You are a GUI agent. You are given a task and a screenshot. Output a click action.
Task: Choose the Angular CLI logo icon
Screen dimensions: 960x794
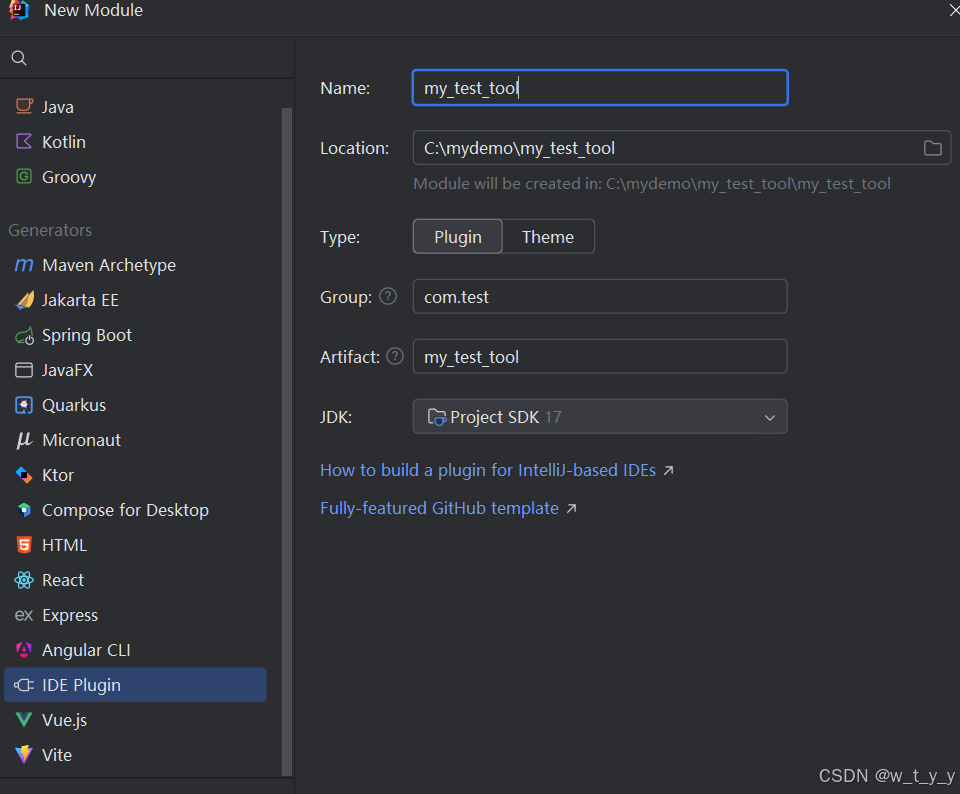pyautogui.click(x=24, y=650)
